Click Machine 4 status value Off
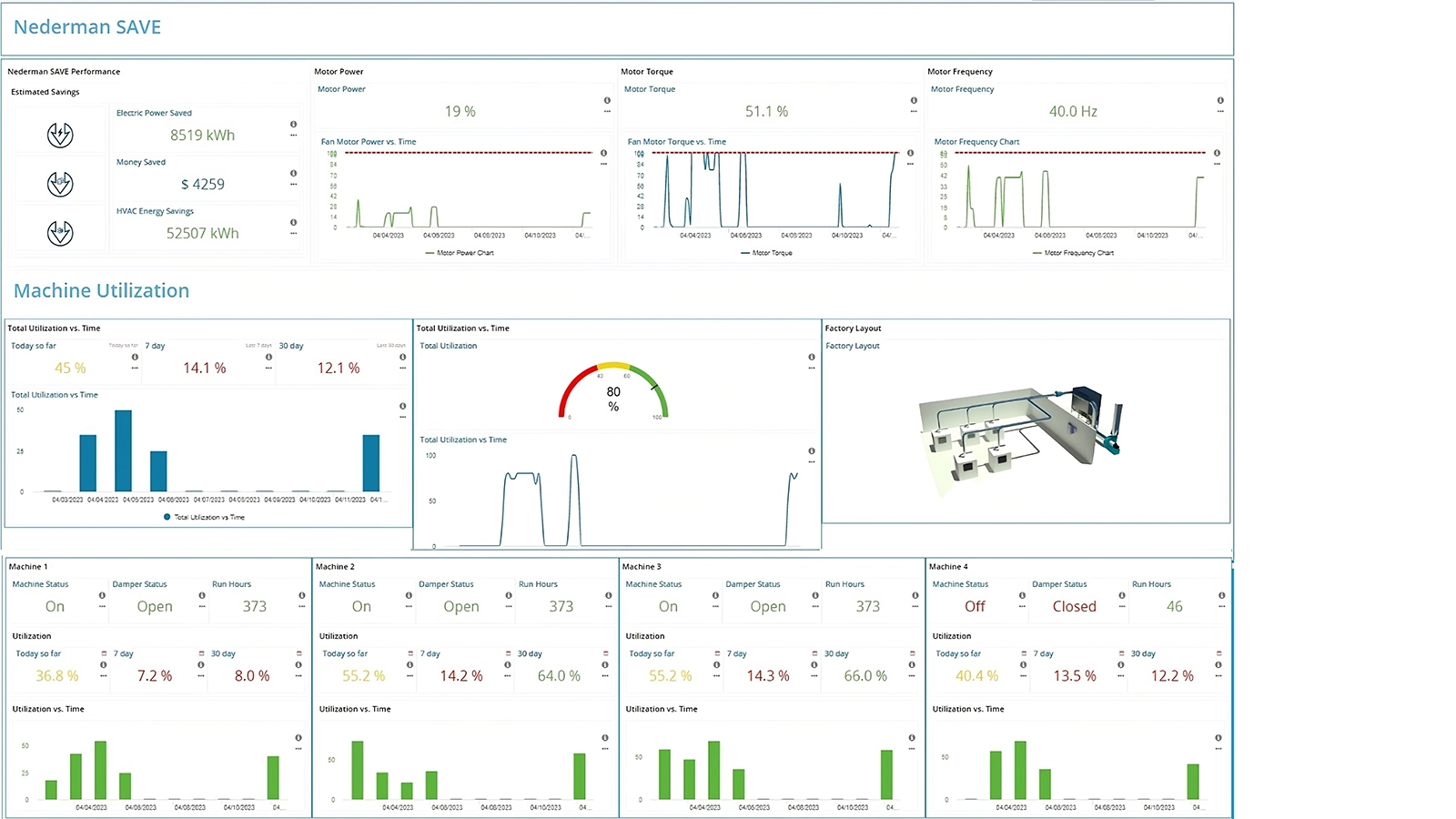This screenshot has height=819, width=1456. pyautogui.click(x=975, y=607)
